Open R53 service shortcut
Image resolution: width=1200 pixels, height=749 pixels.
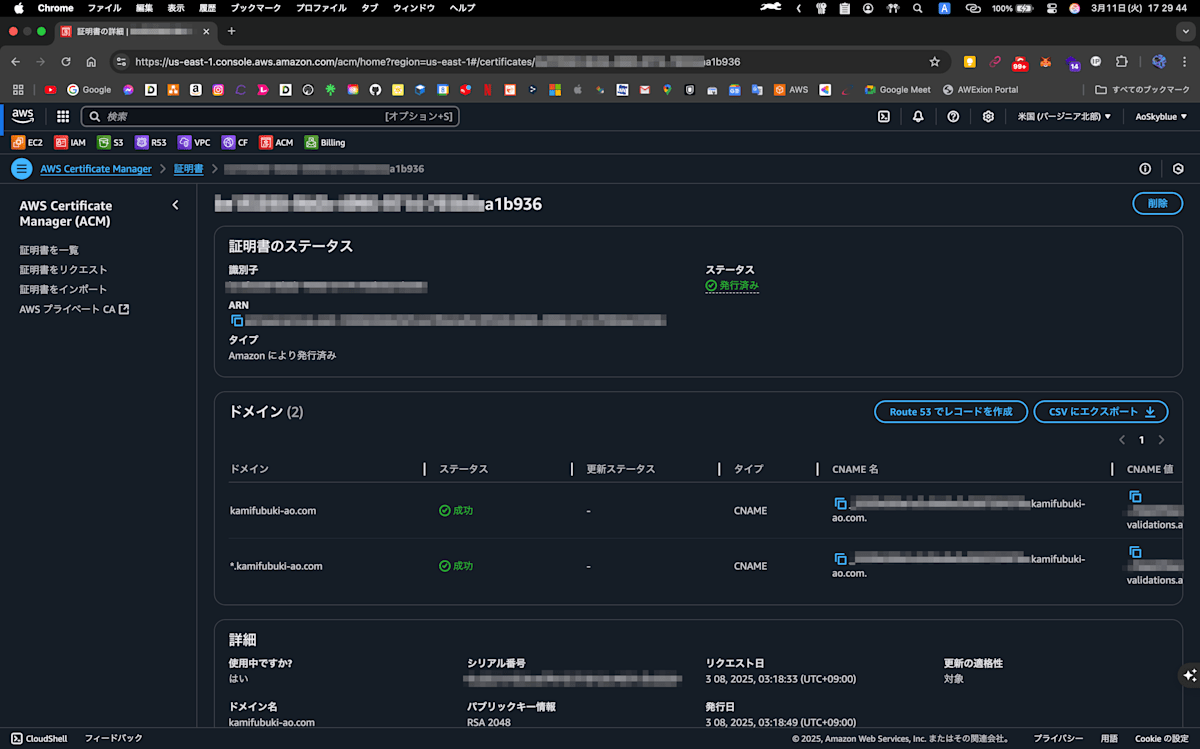point(151,142)
